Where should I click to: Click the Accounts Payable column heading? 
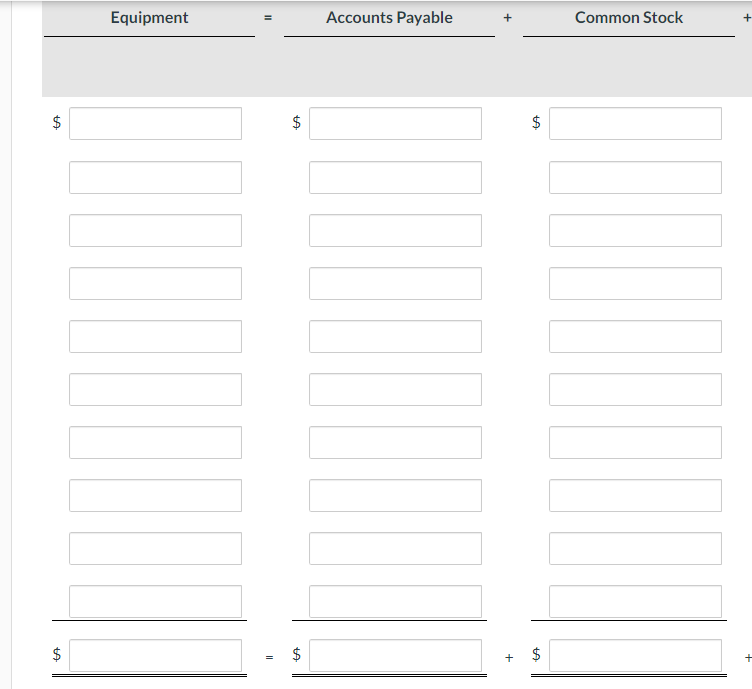click(389, 18)
